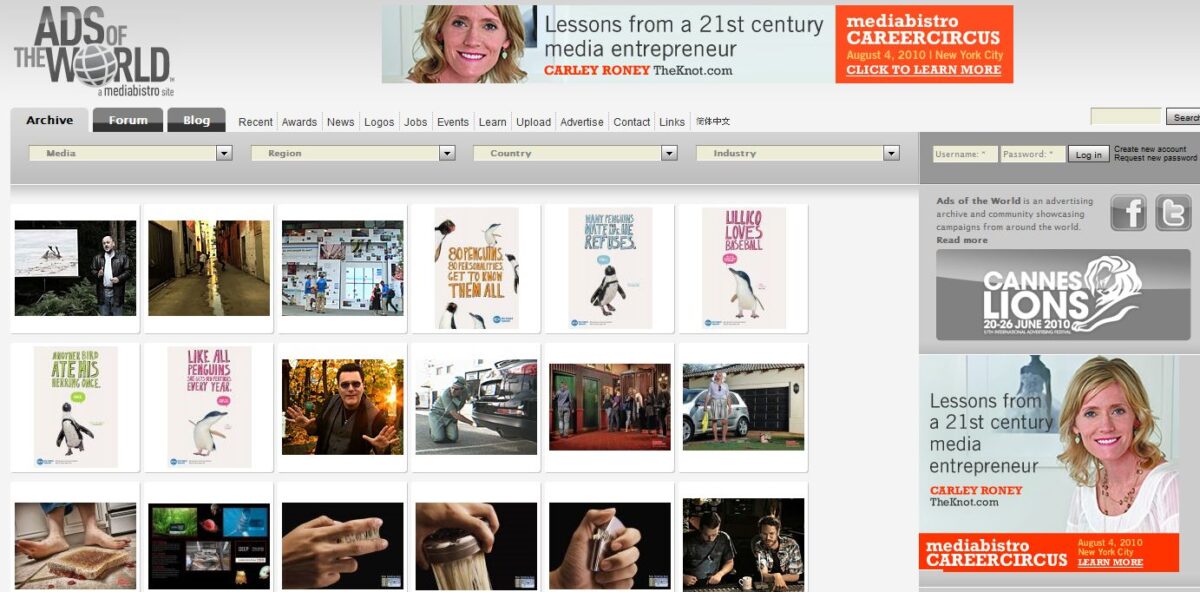The image size is (1200, 592).
Task: Expand the Country dropdown filter
Action: [575, 153]
